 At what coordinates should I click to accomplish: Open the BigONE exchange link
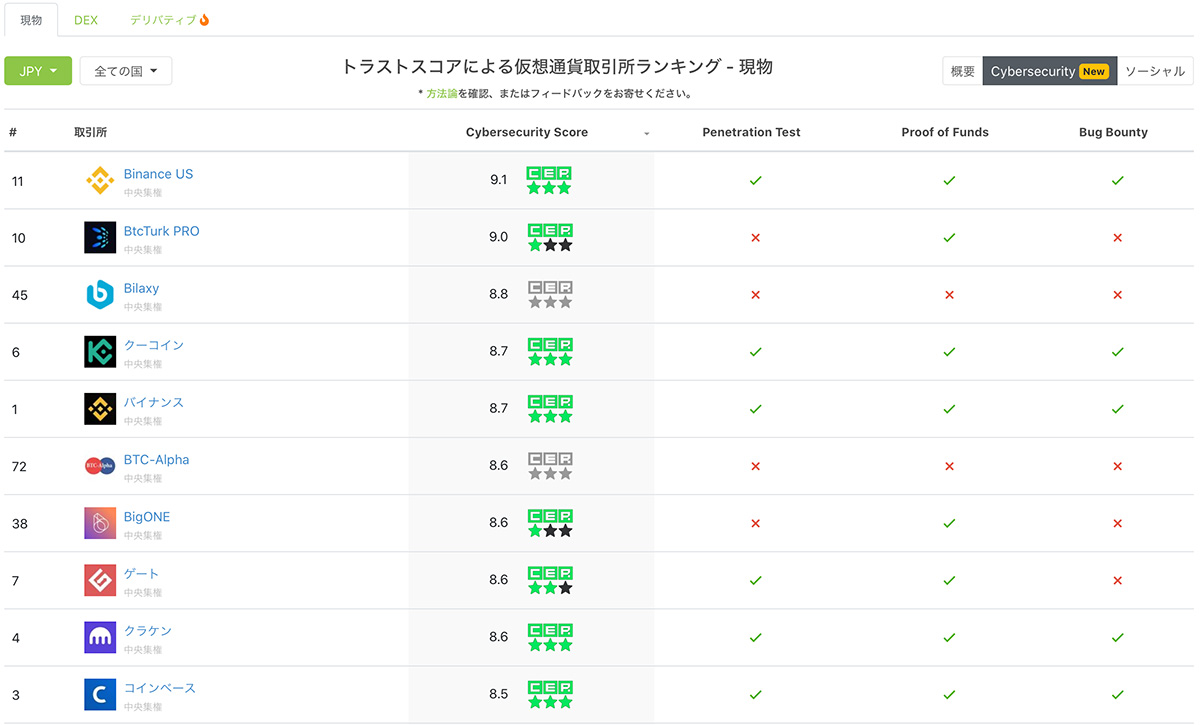coord(147,517)
